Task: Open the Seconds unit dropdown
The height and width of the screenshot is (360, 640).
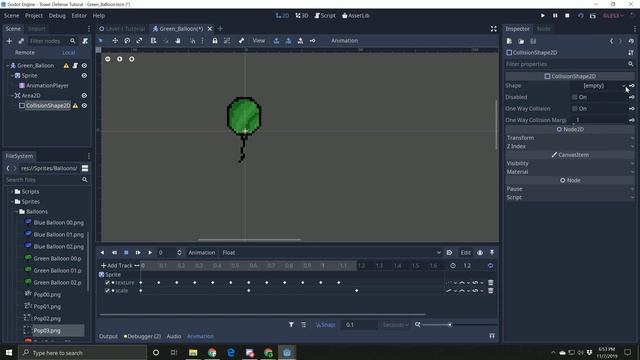Action: click(x=396, y=325)
